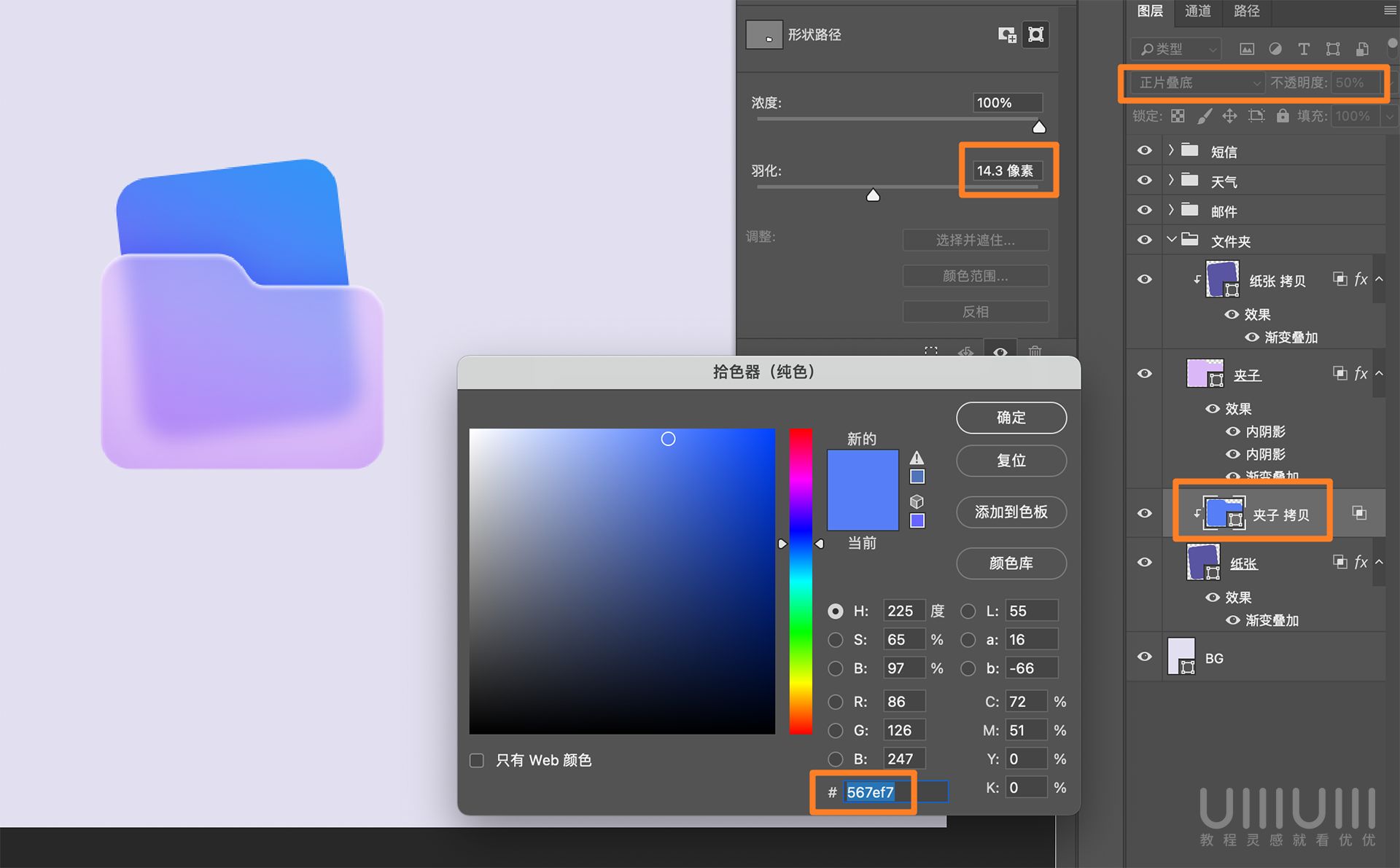
Task: Switch to the 通道 tab
Action: point(1198,11)
